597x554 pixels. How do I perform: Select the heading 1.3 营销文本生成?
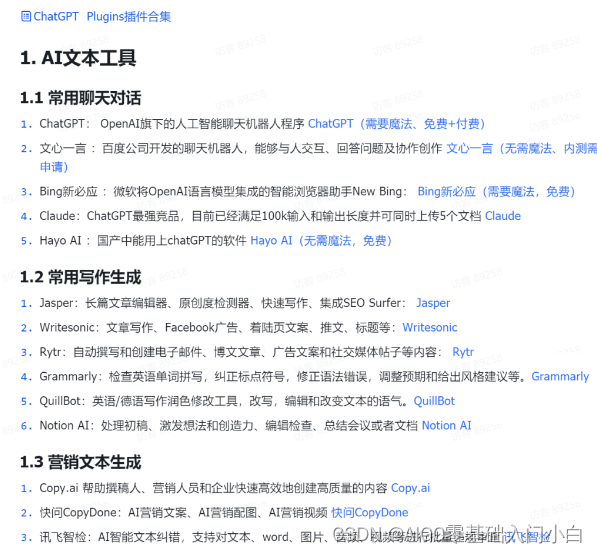80,462
